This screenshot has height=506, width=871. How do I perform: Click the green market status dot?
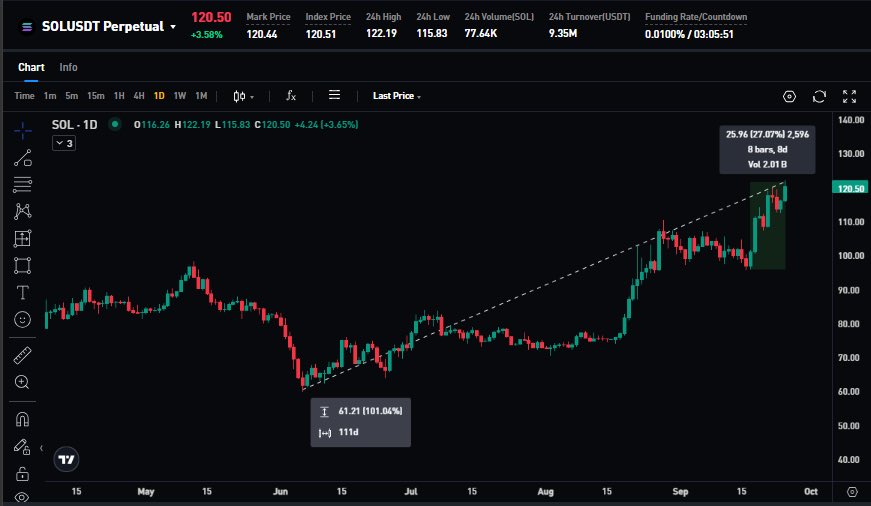click(x=115, y=124)
